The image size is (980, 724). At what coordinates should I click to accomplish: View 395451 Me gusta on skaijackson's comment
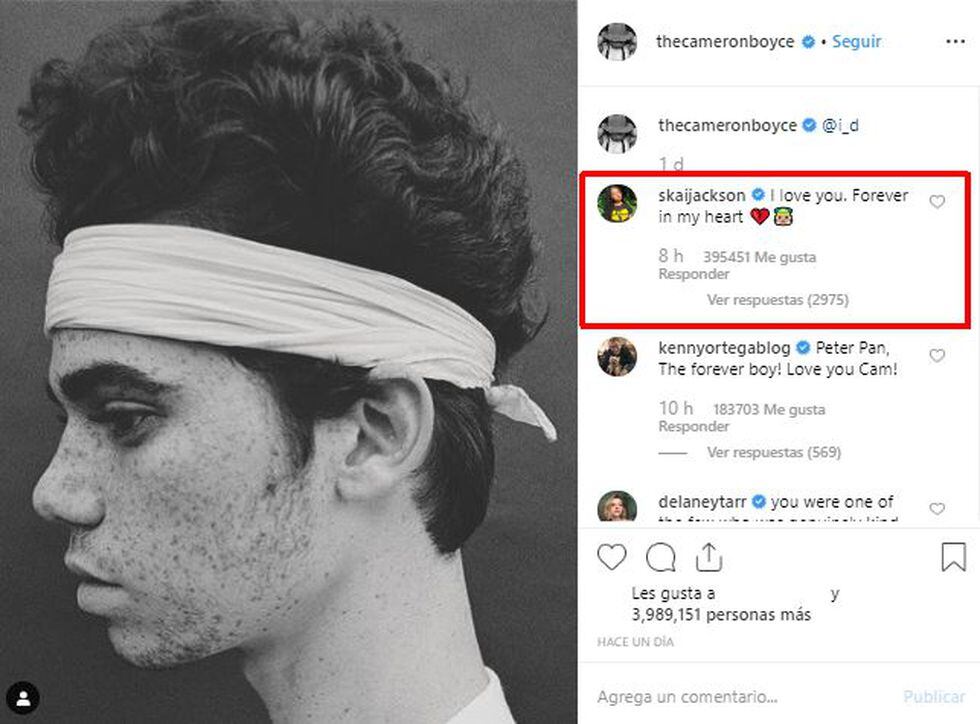point(759,257)
